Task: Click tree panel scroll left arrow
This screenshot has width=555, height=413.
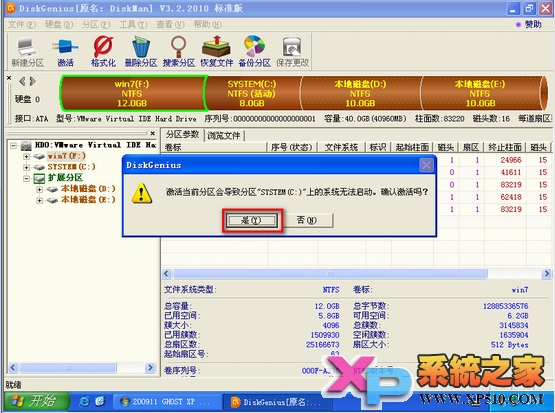Action: [13, 368]
